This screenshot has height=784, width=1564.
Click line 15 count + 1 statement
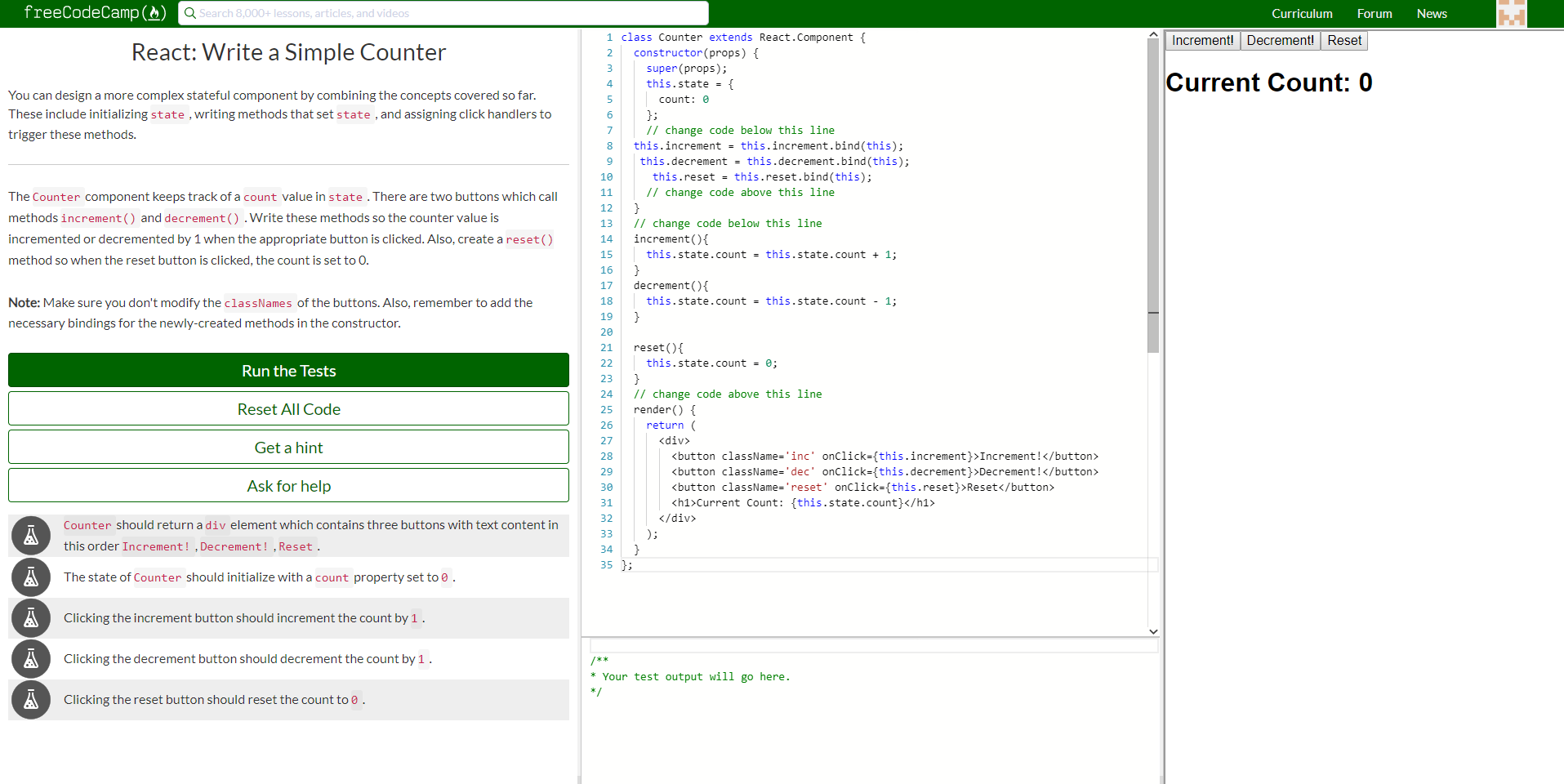(771, 255)
